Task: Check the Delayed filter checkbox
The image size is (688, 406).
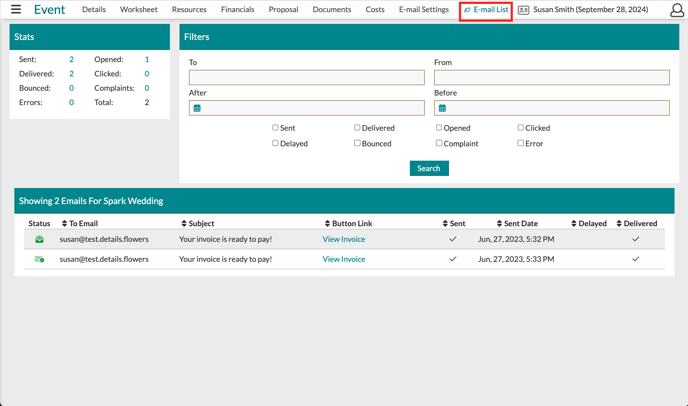Action: [x=275, y=143]
